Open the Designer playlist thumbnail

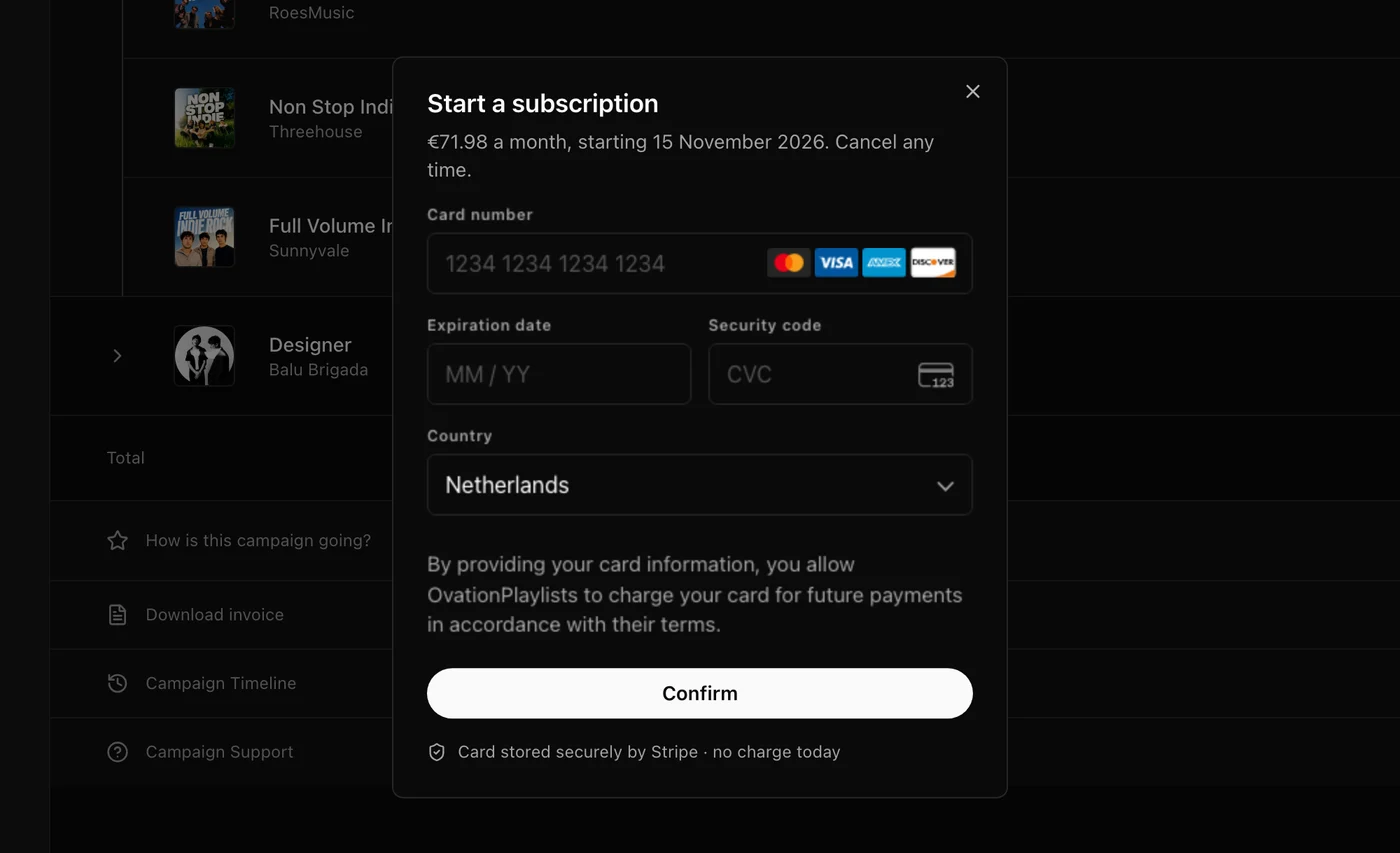[x=204, y=356]
